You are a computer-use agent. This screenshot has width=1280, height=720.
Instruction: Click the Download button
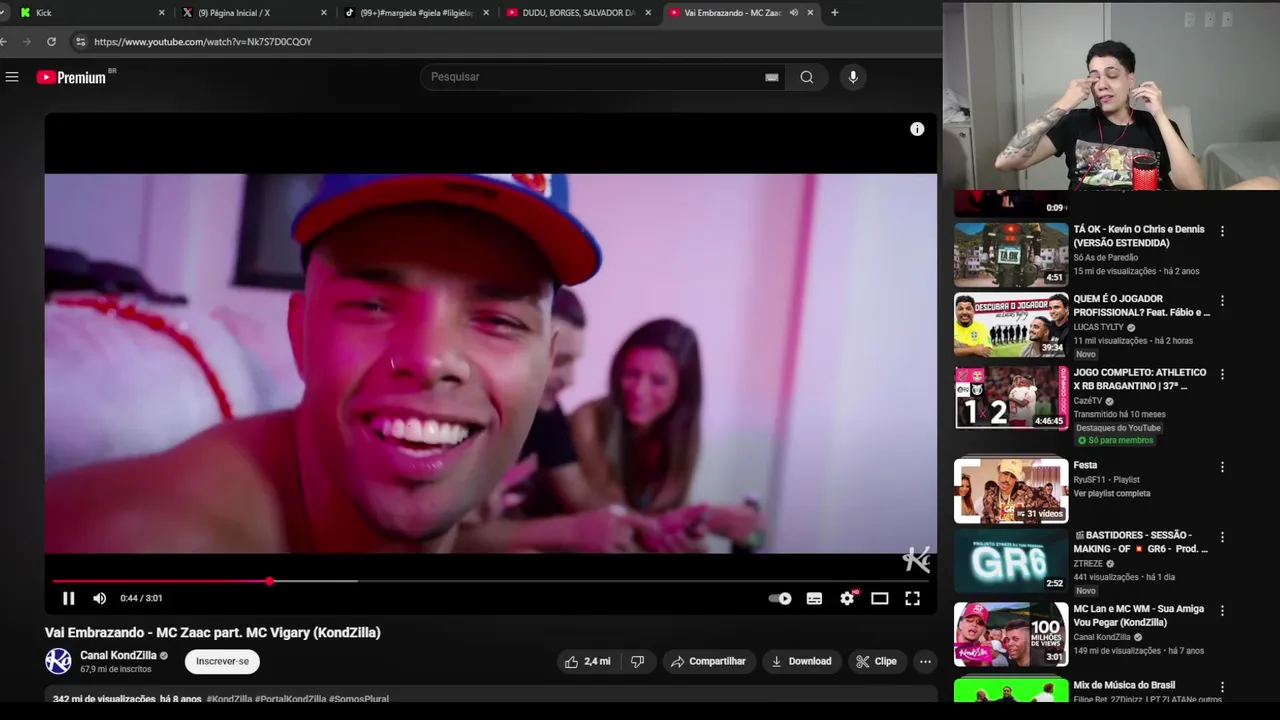[801, 661]
